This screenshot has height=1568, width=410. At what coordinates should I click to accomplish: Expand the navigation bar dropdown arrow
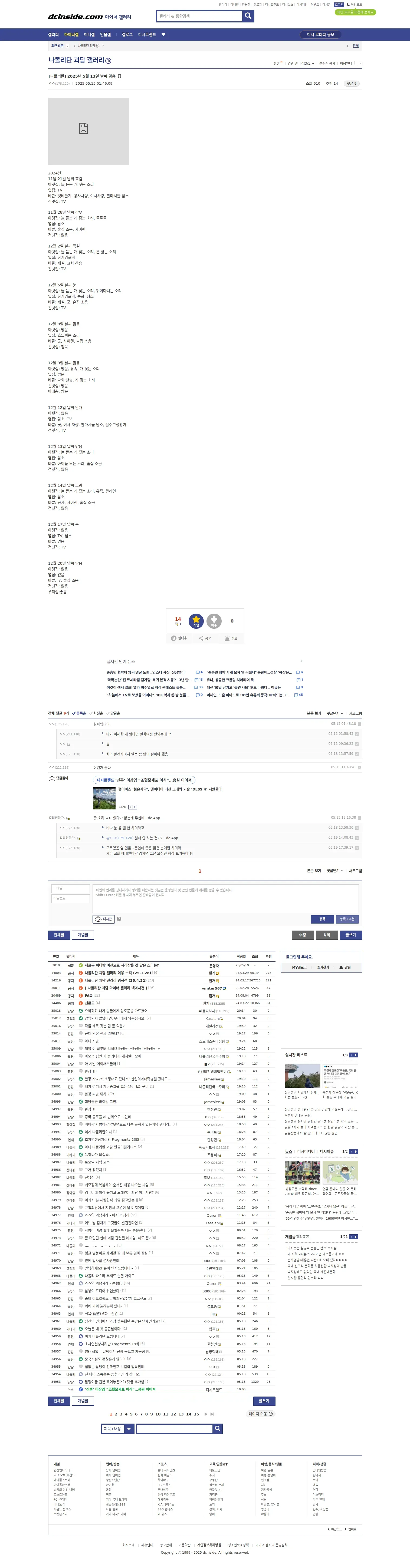(x=163, y=35)
